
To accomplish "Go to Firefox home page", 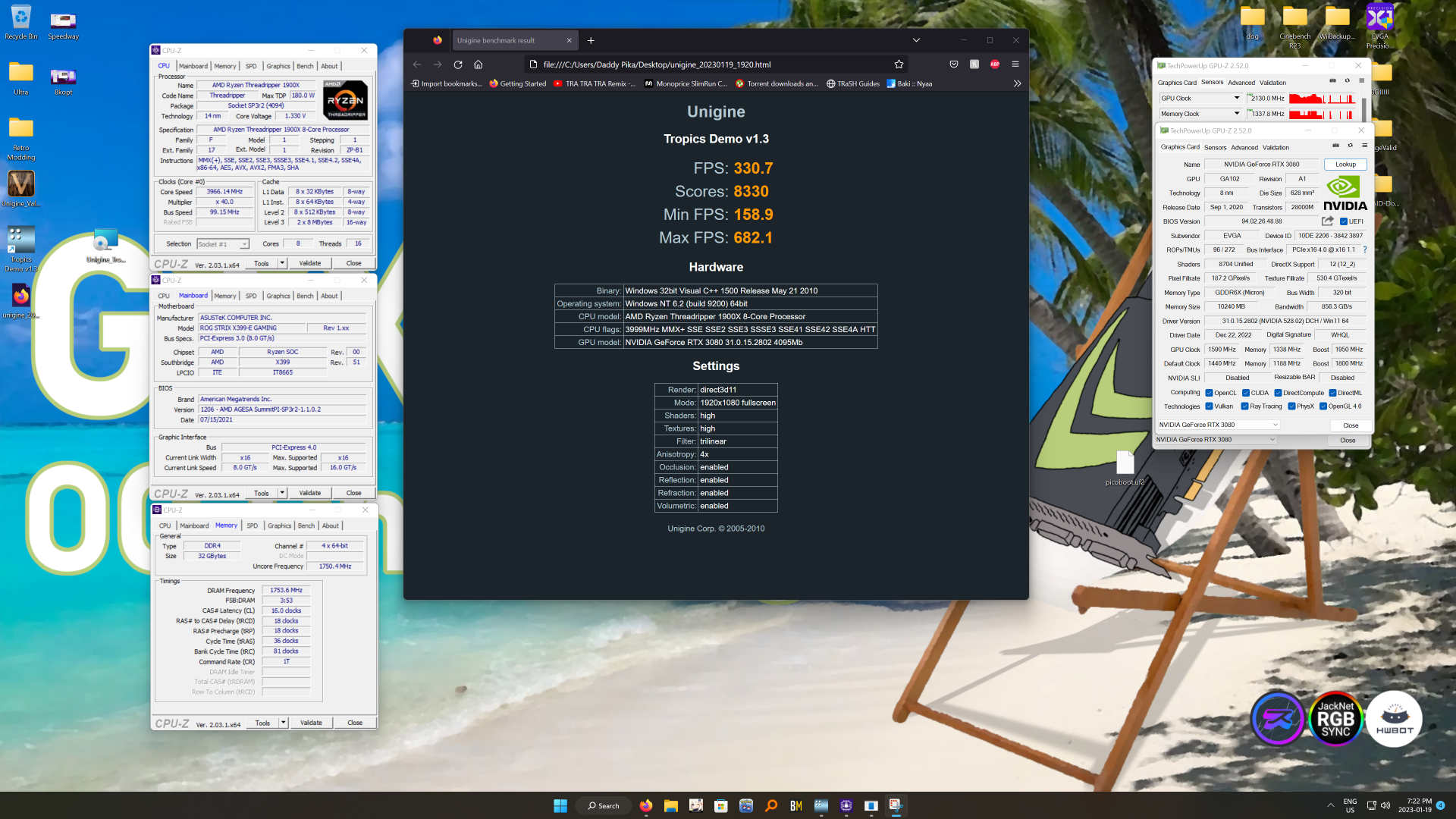I will pyautogui.click(x=479, y=64).
